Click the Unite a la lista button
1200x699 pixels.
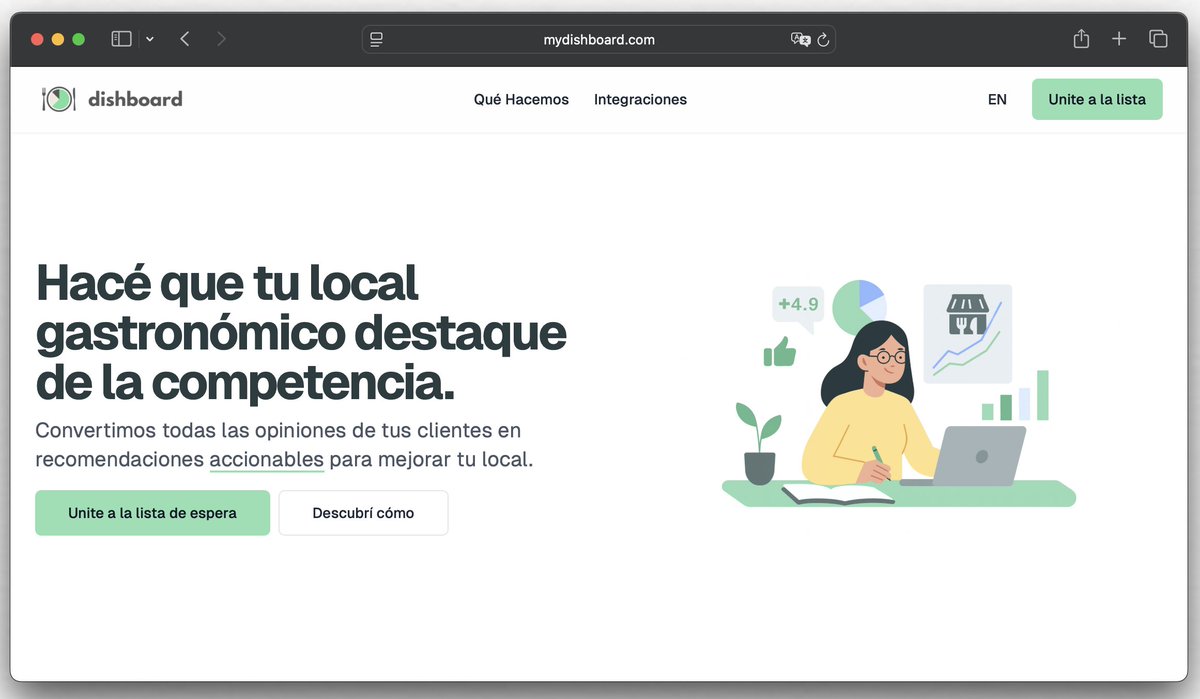pyautogui.click(x=1097, y=99)
